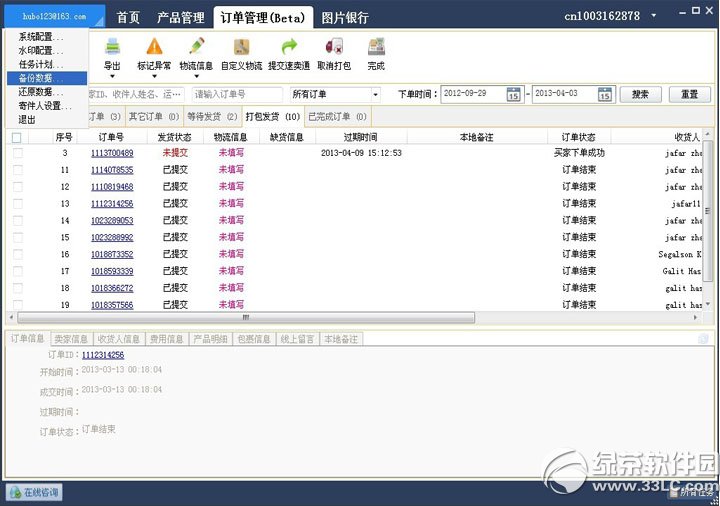Click the horizontal scrollbar thumb under table
720x506 pixels.
[246, 318]
